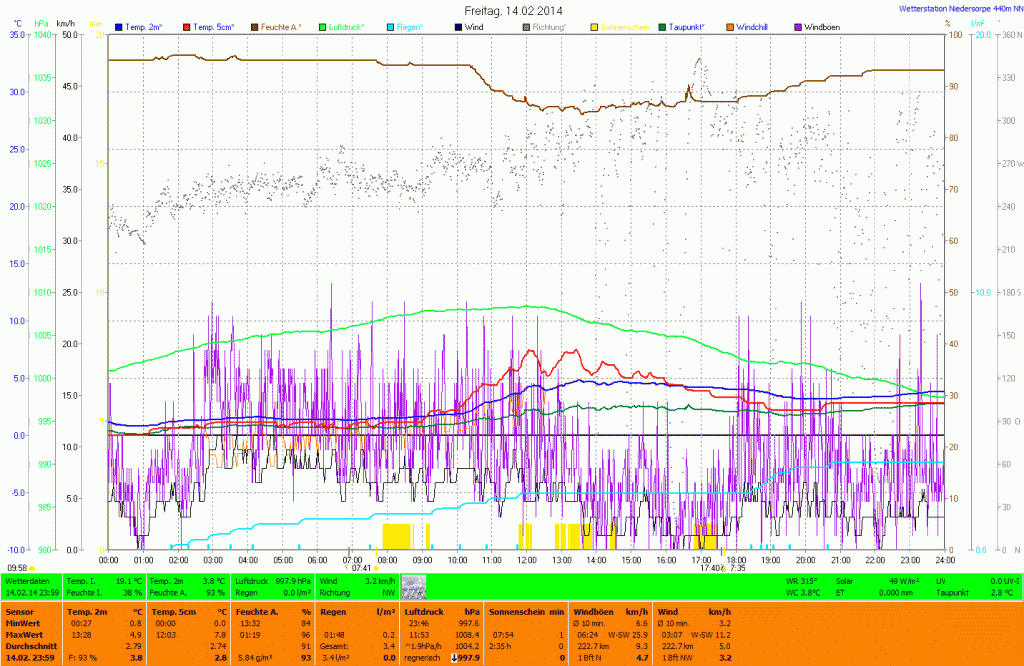This screenshot has height=666, width=1024.
Task: Click the blue Temp. 2m legend square
Action: (119, 25)
